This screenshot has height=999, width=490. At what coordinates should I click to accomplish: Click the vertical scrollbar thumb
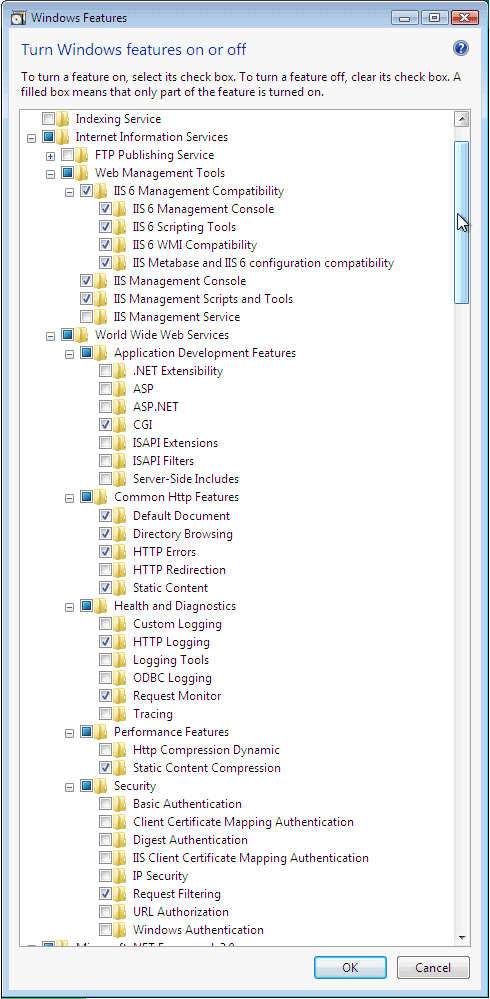click(461, 222)
